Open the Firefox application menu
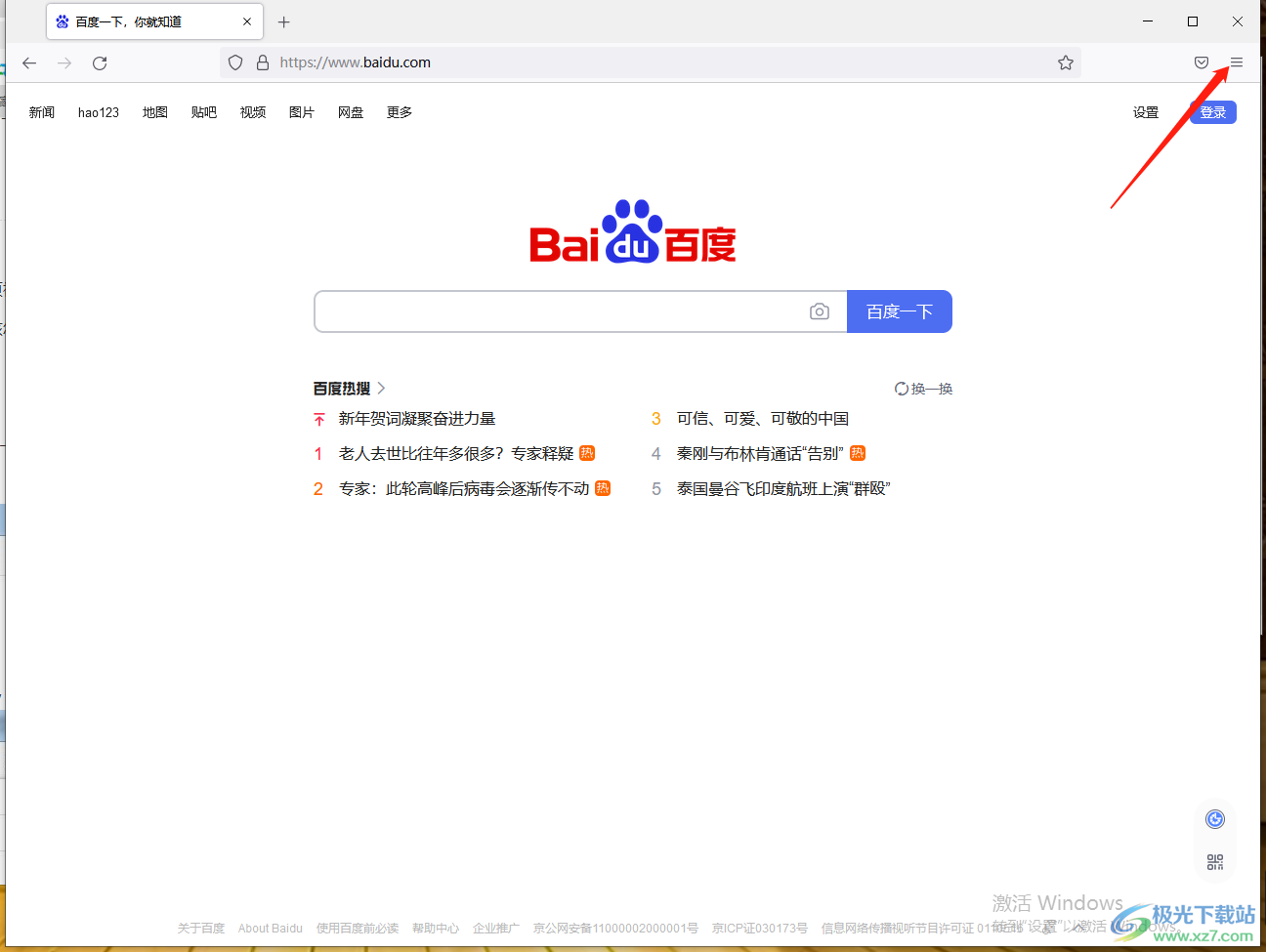Screen dimensions: 1266x952 pos(1237,62)
